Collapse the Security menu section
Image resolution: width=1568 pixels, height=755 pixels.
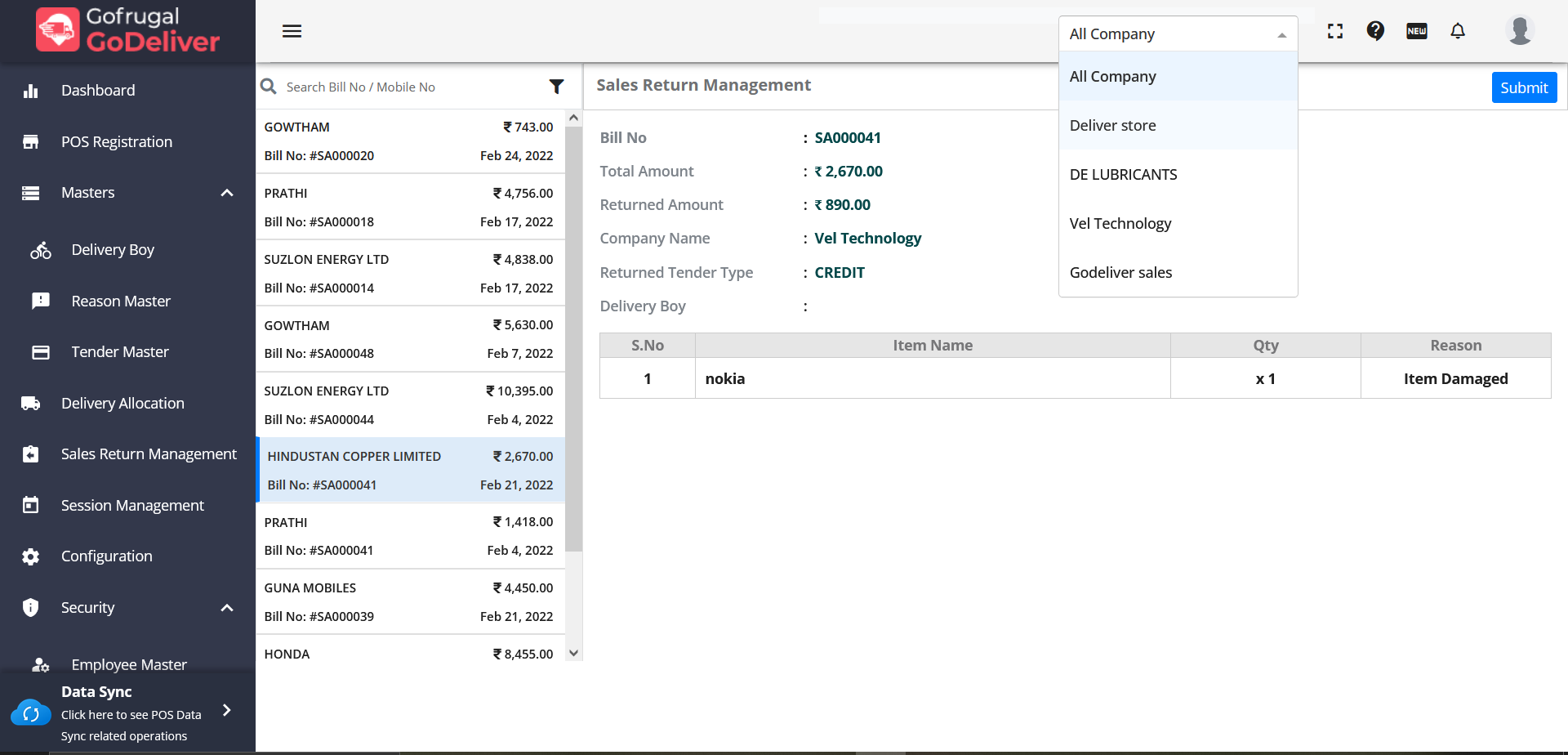point(227,608)
